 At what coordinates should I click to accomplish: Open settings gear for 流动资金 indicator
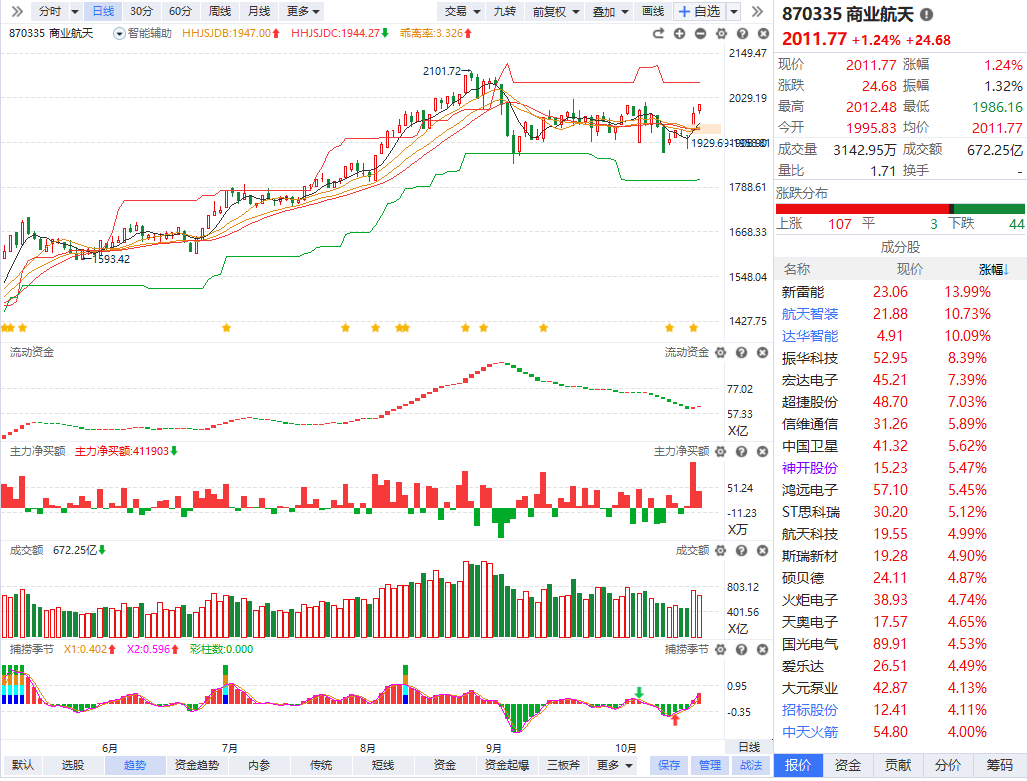(x=720, y=353)
